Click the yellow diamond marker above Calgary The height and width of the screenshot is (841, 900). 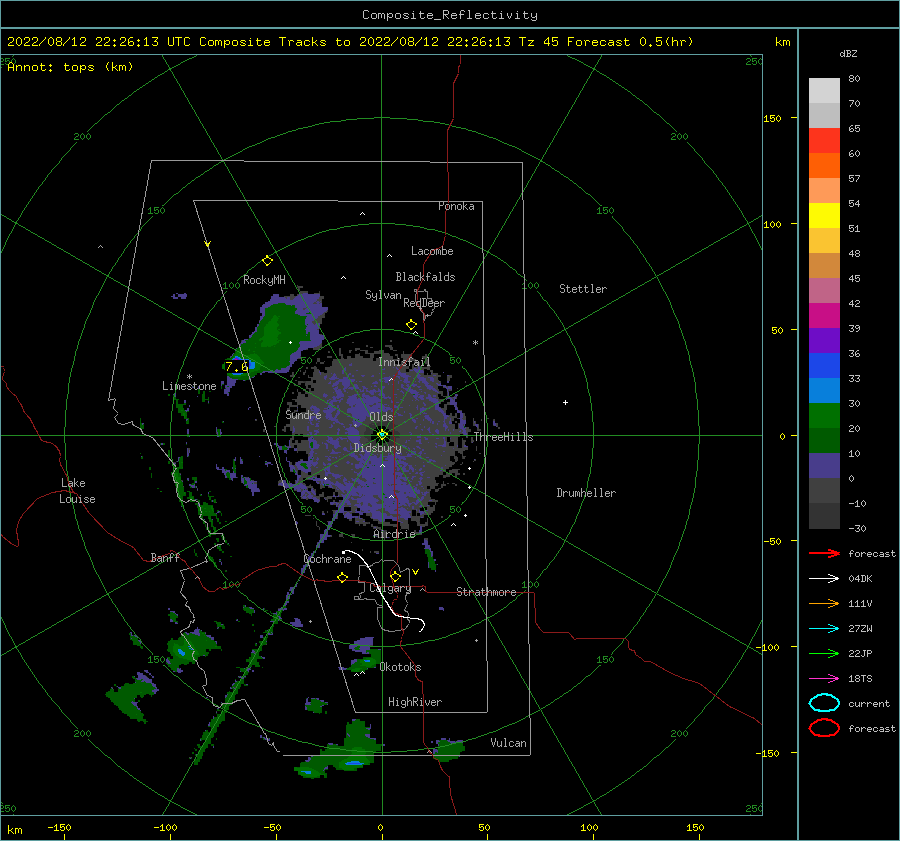[x=395, y=576]
